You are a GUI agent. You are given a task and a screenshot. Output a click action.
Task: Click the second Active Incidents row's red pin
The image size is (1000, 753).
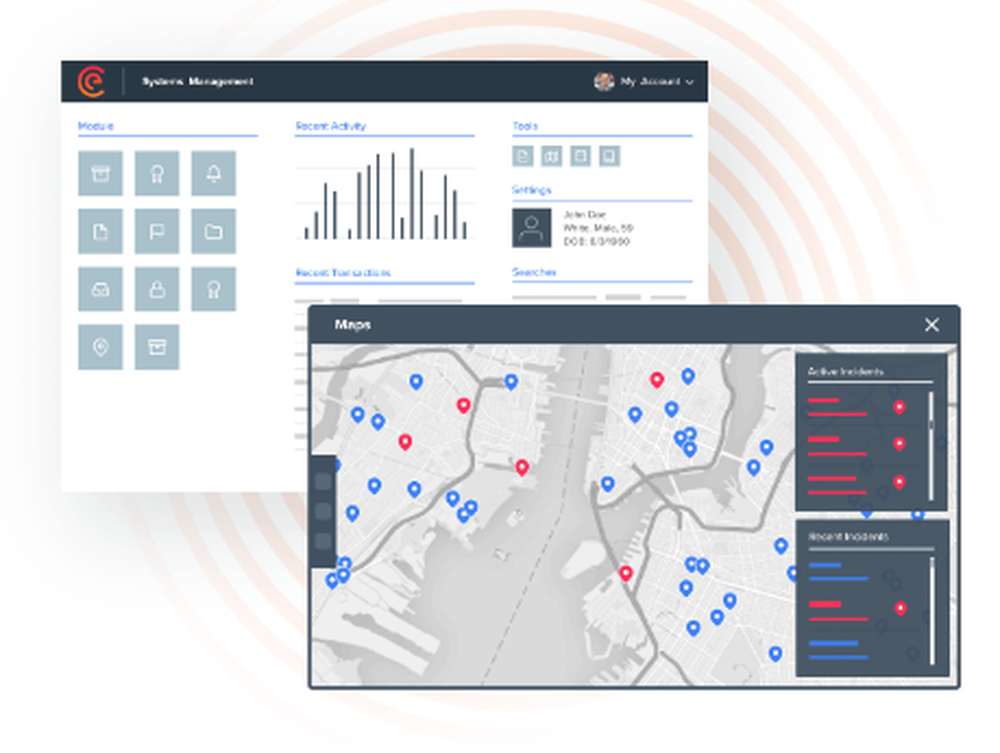click(899, 444)
